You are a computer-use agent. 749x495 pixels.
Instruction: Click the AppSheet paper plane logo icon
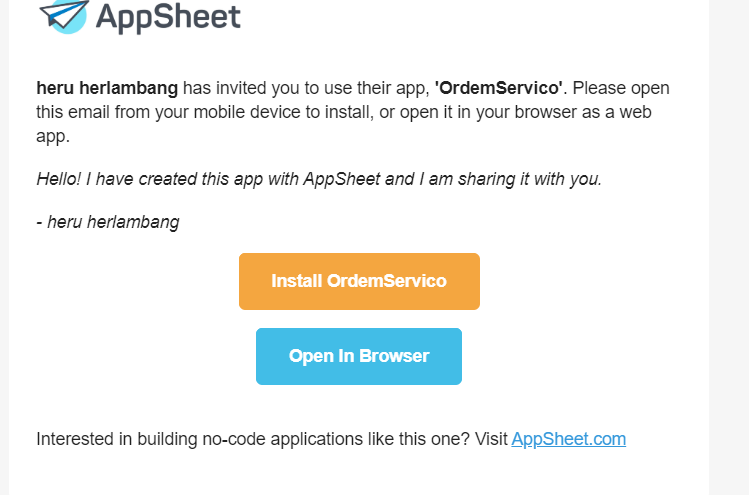tap(64, 16)
